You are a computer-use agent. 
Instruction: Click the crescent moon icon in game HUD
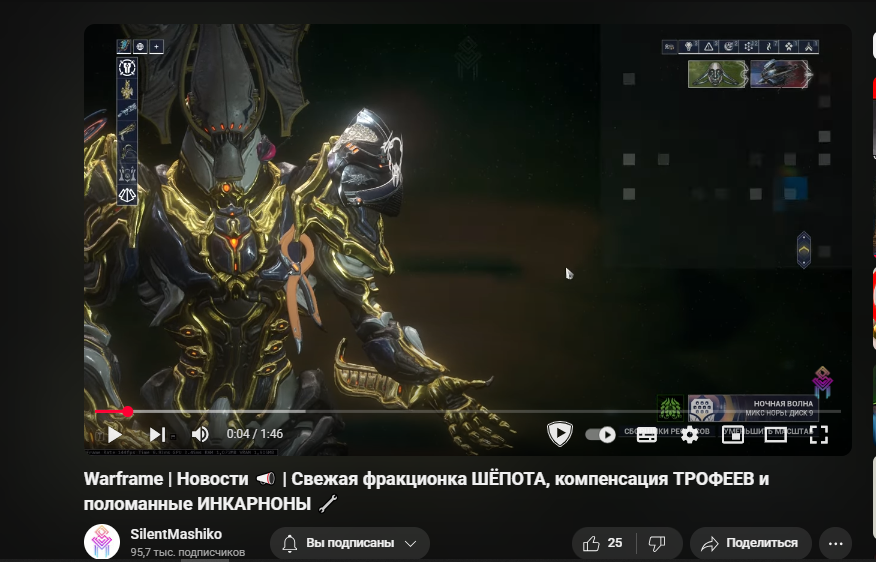(x=729, y=47)
